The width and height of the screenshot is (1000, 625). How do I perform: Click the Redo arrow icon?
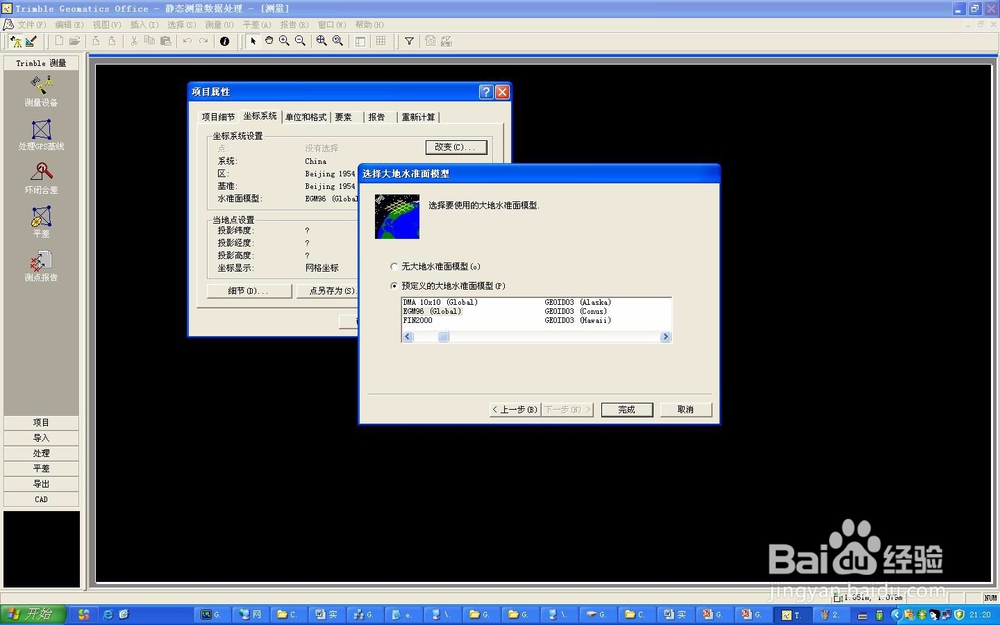pos(203,41)
